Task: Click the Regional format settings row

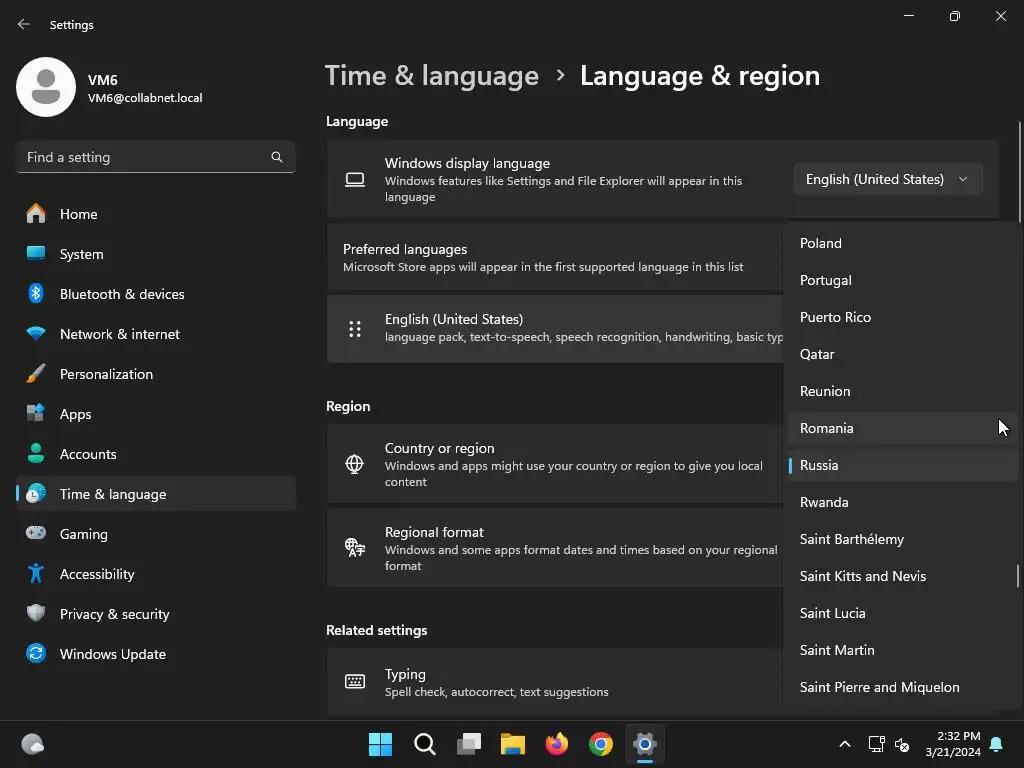Action: [x=555, y=548]
